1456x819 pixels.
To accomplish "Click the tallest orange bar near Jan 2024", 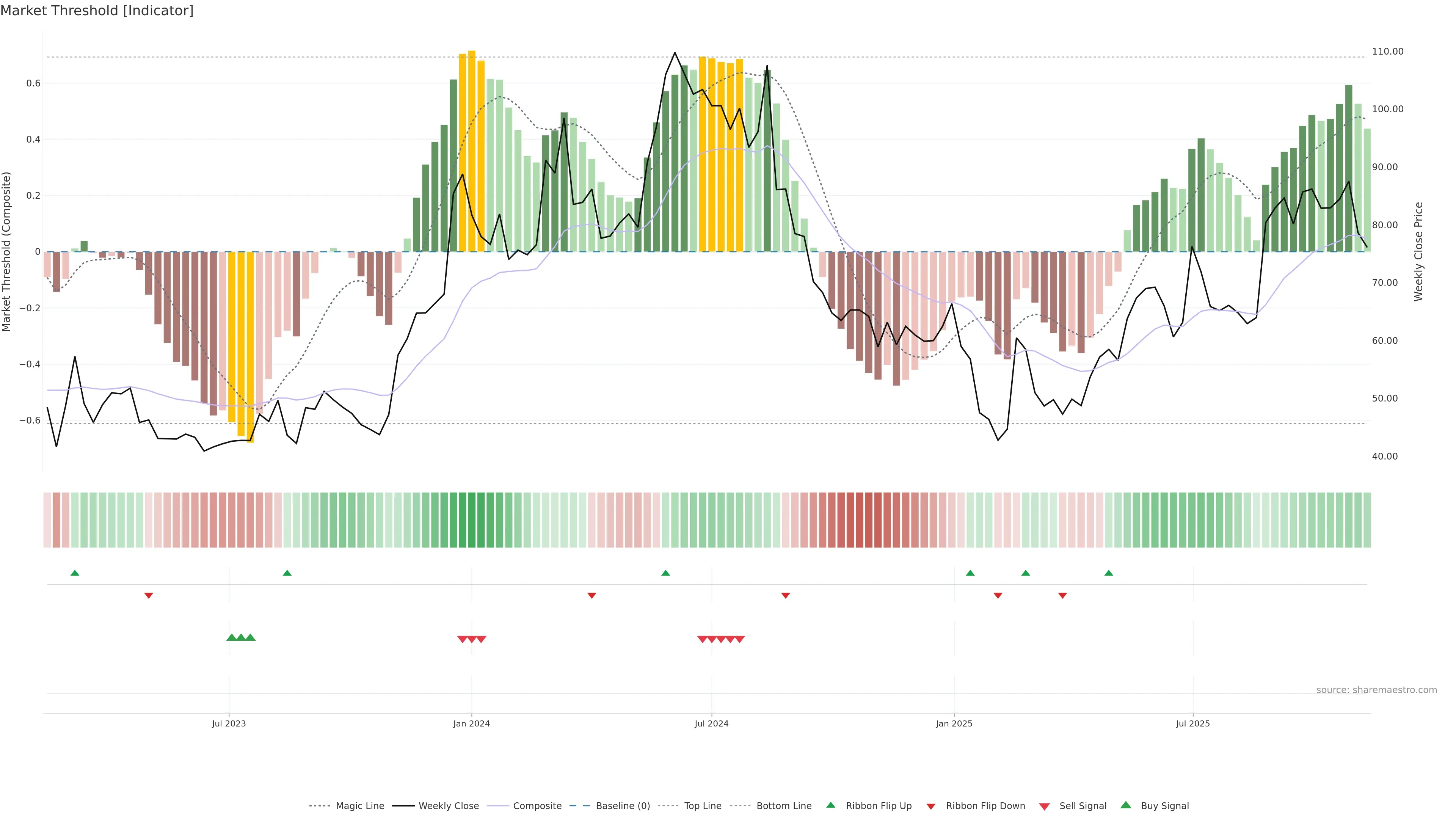I will click(x=471, y=152).
